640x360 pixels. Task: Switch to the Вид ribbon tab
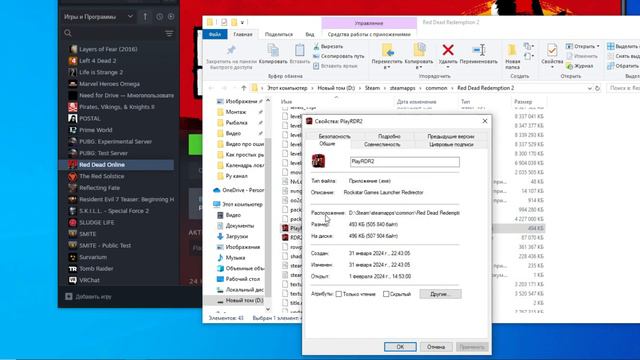310,34
